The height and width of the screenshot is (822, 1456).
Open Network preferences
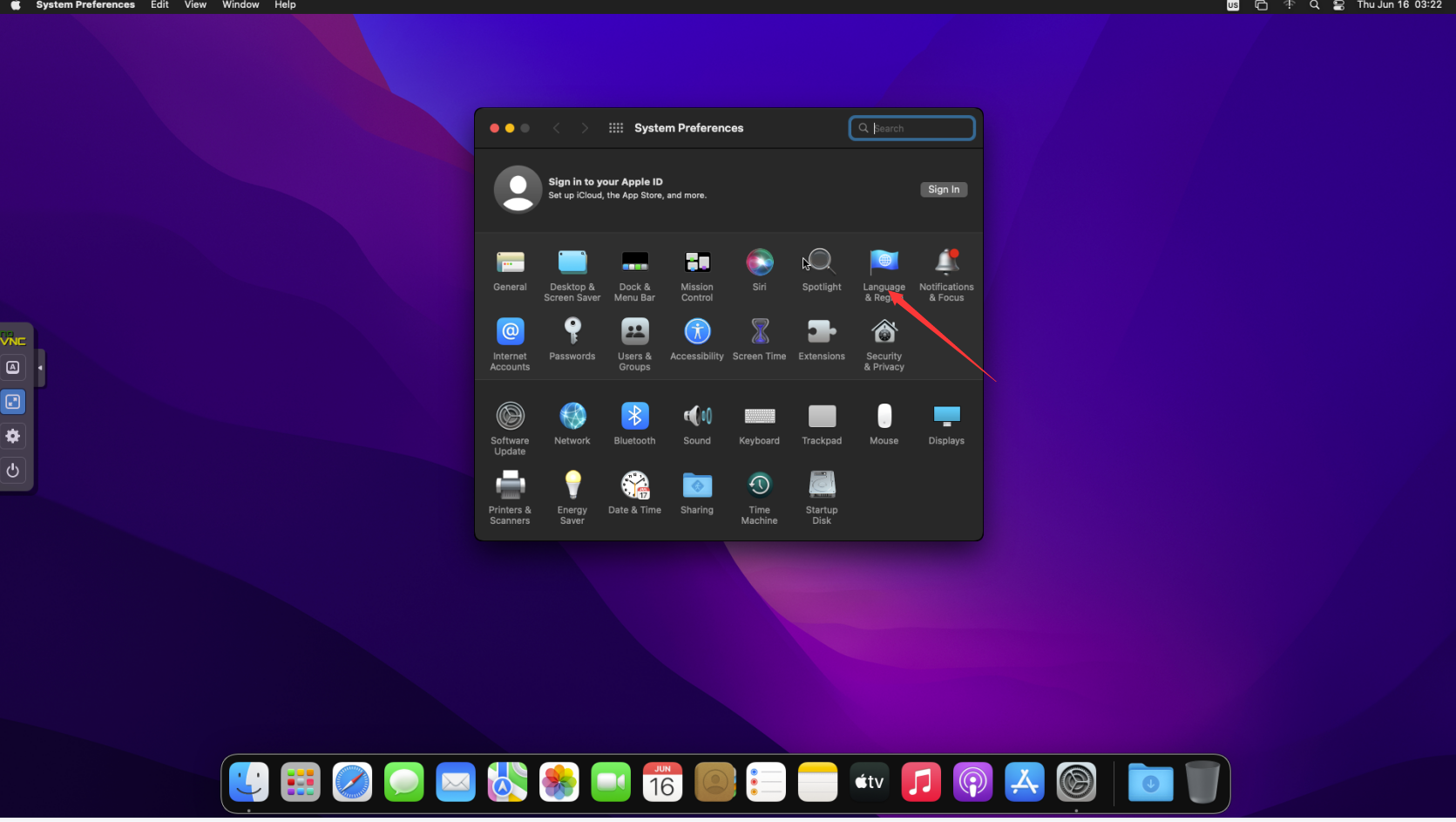572,425
